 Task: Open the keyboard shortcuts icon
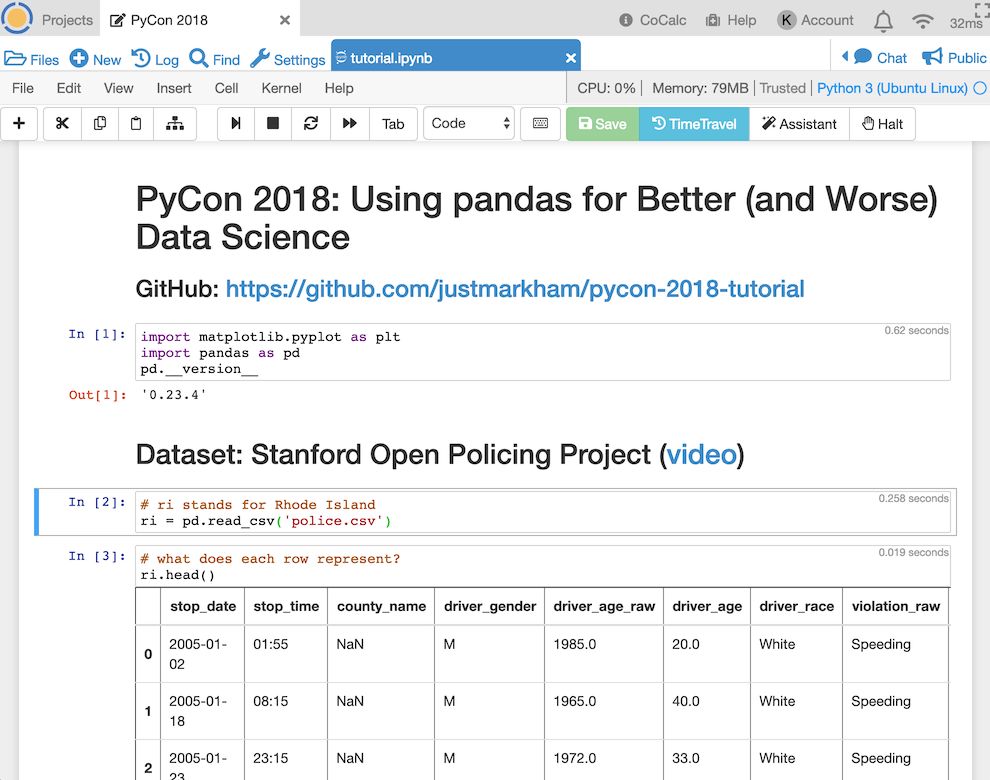(x=540, y=123)
